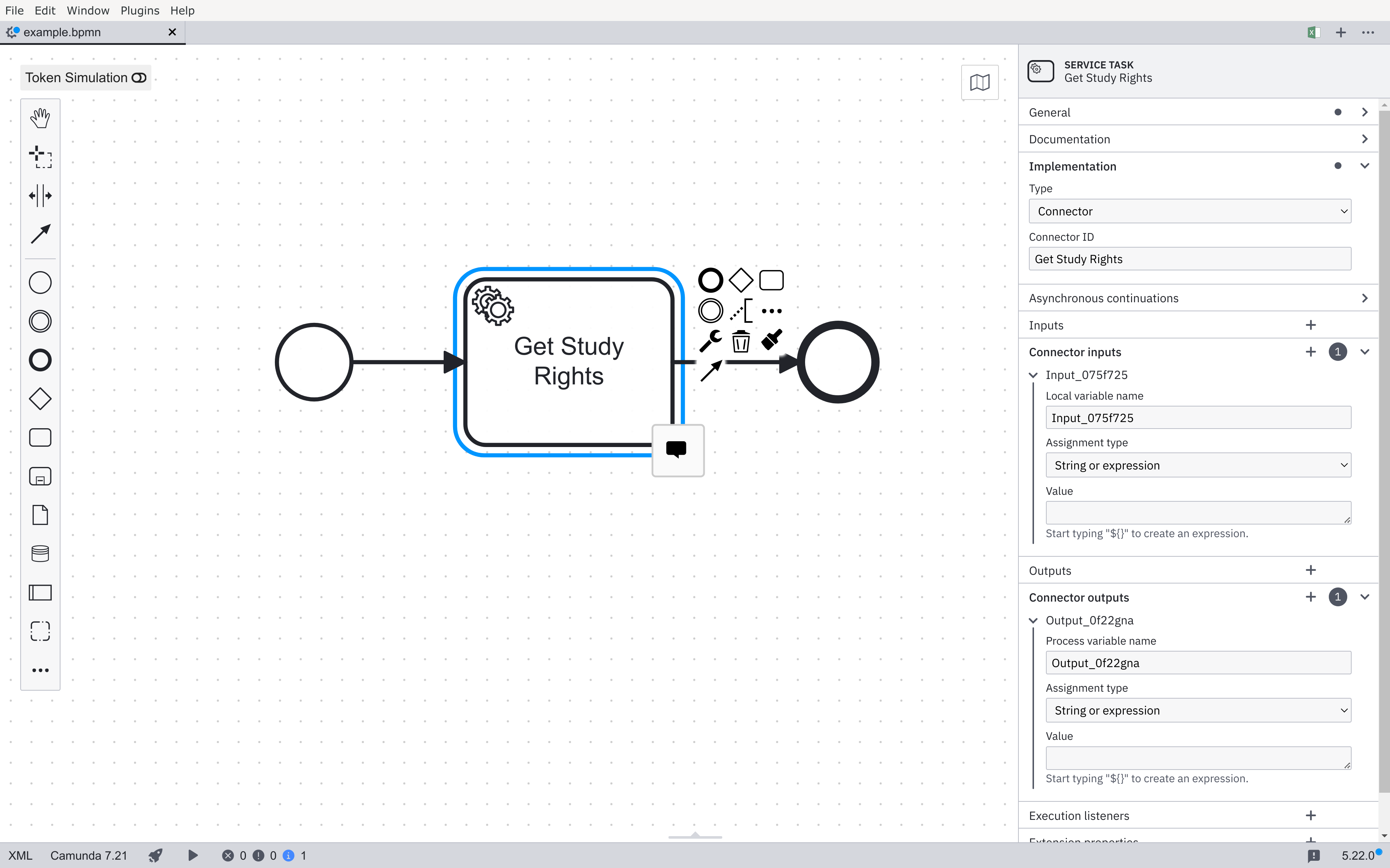Collapse the Connector outputs section
1390x868 pixels.
coord(1365,597)
